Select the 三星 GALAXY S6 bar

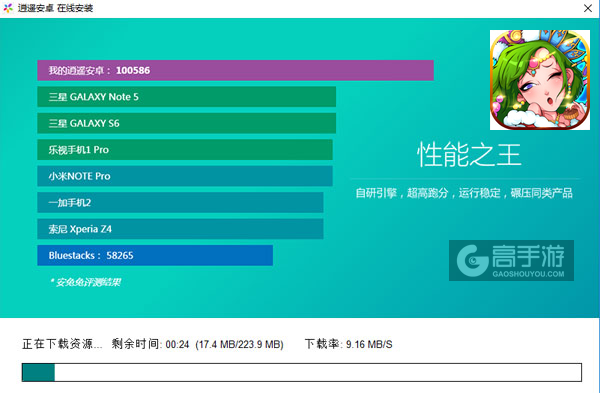(x=186, y=123)
